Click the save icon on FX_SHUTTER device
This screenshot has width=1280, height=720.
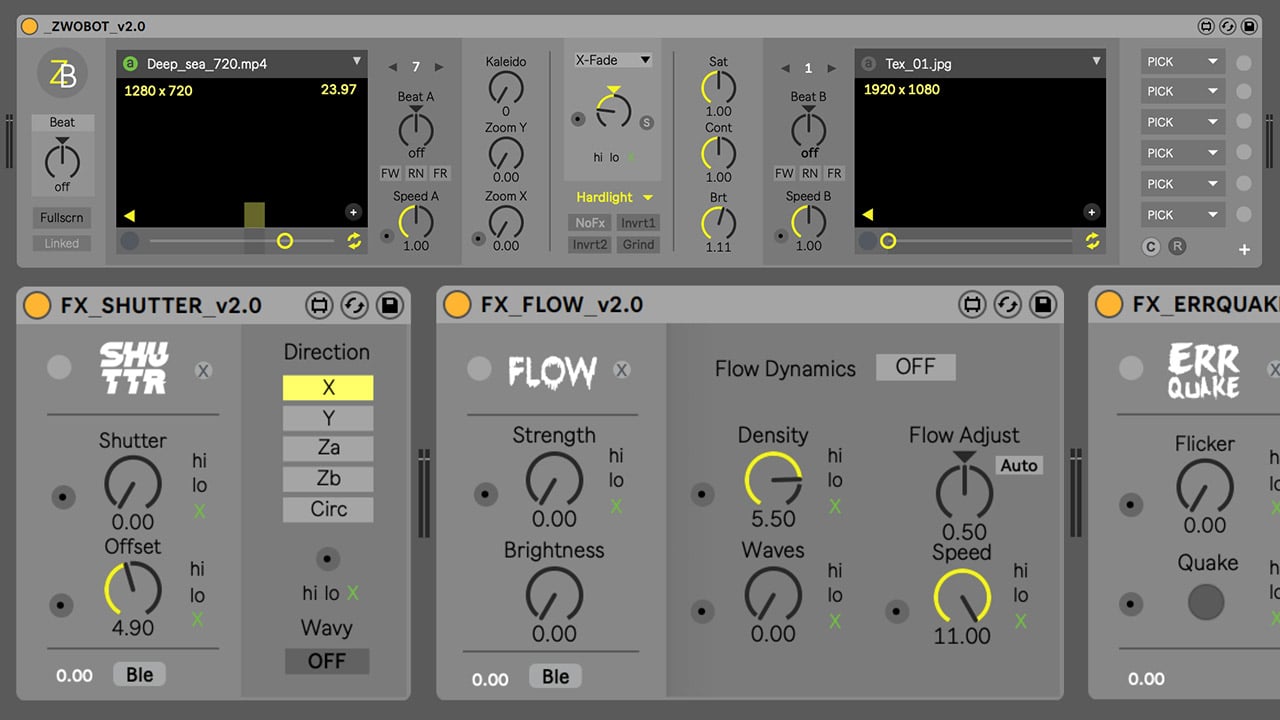390,306
